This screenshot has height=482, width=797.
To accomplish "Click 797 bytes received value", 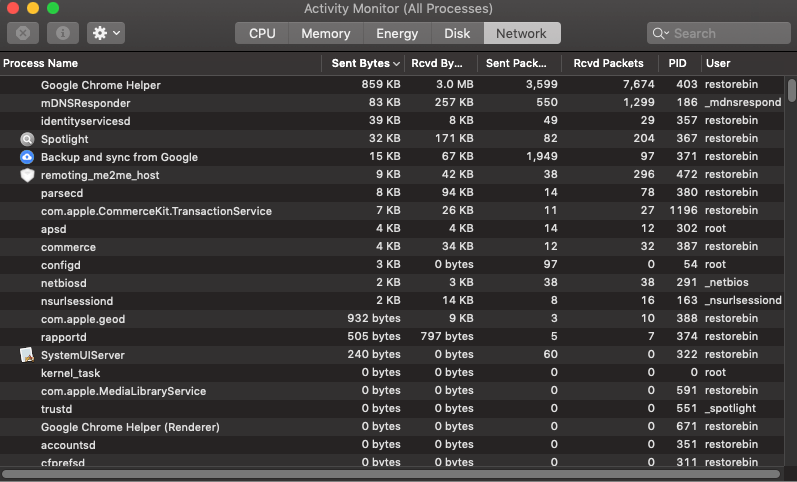I will tap(447, 336).
